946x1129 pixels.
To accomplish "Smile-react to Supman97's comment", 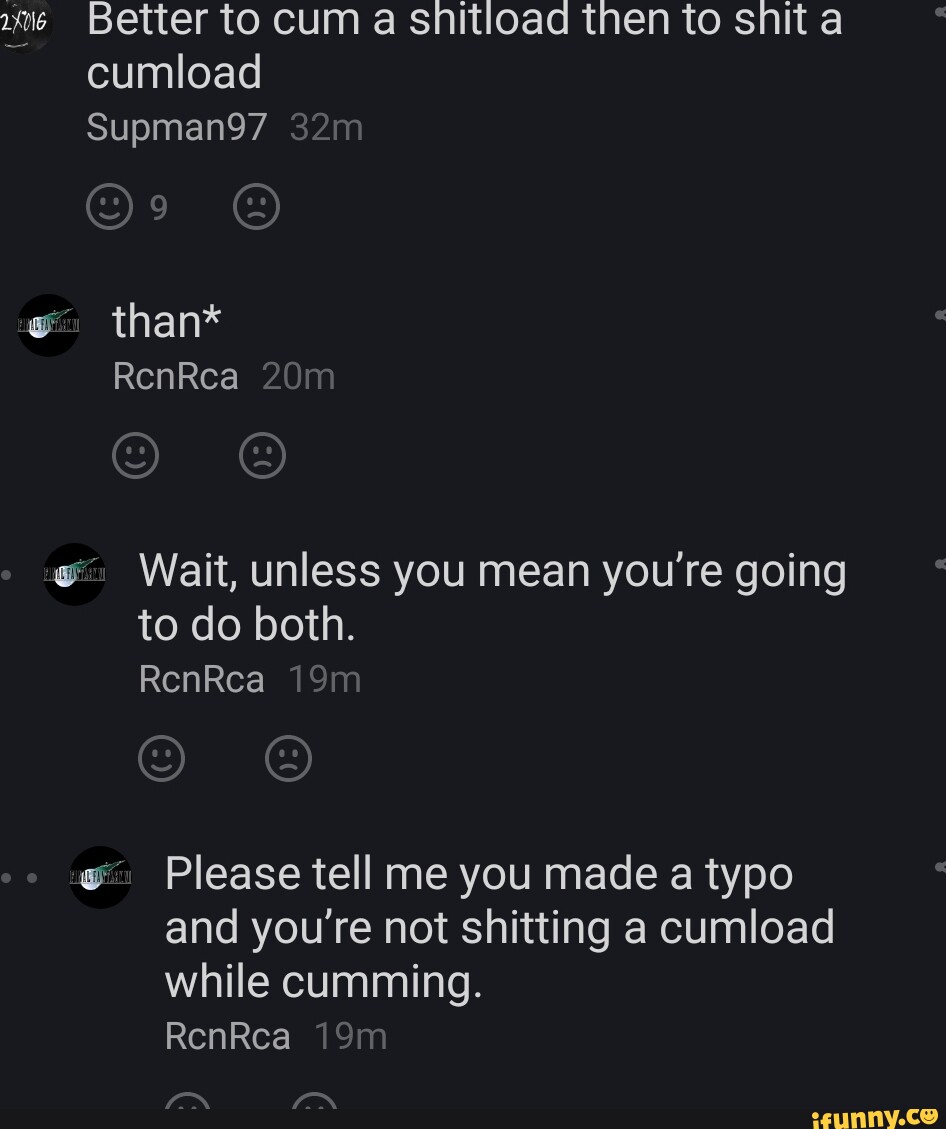I will (x=110, y=208).
